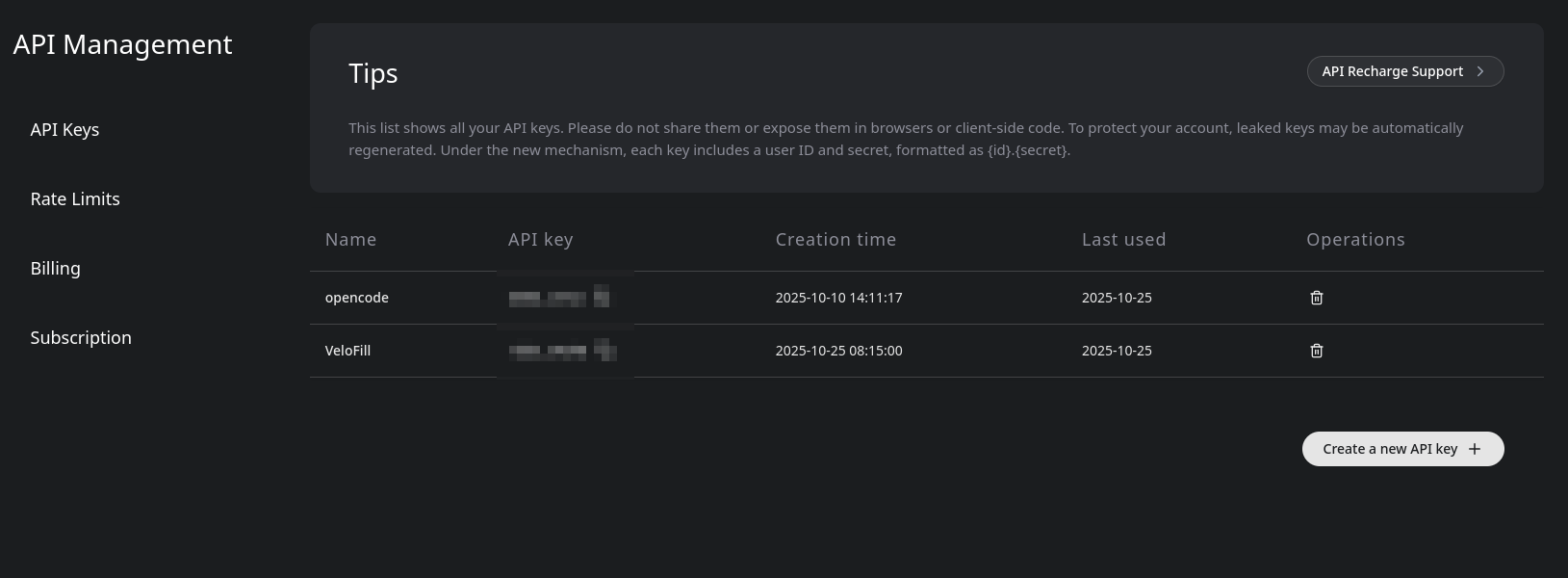Go to Rate Limits page
This screenshot has height=578, width=1568.
click(75, 199)
